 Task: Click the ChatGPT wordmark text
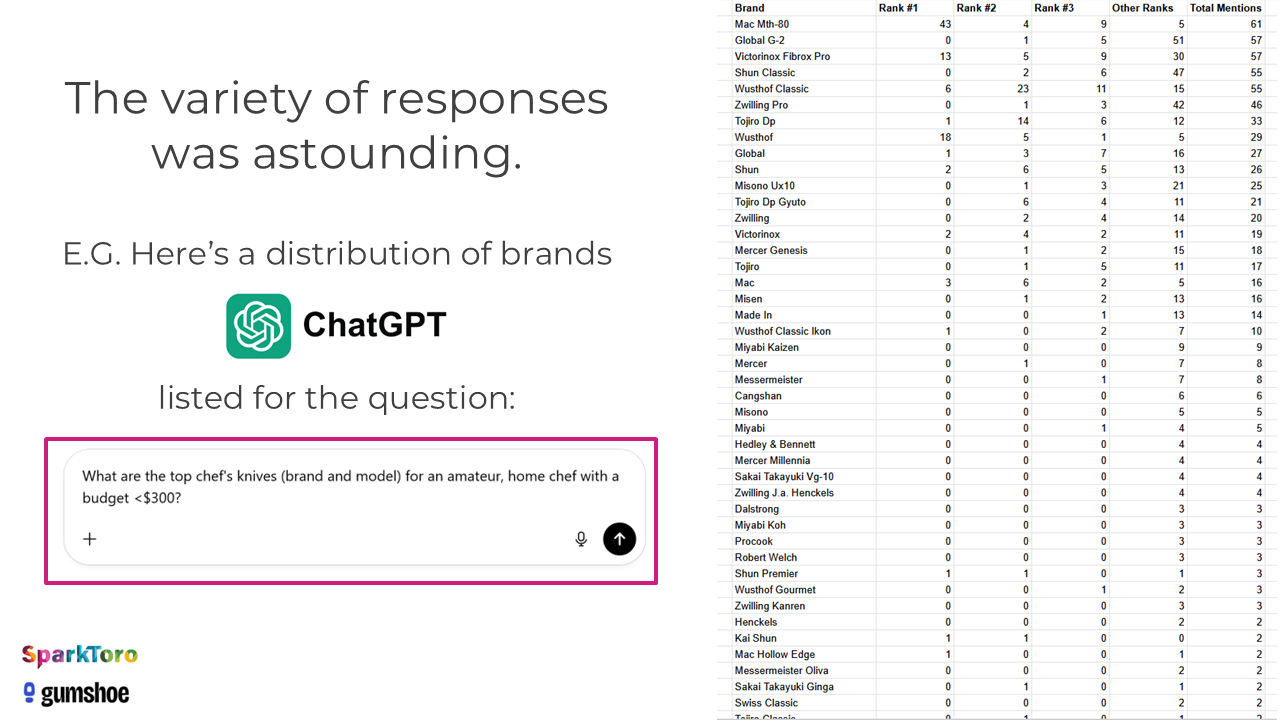pos(374,325)
